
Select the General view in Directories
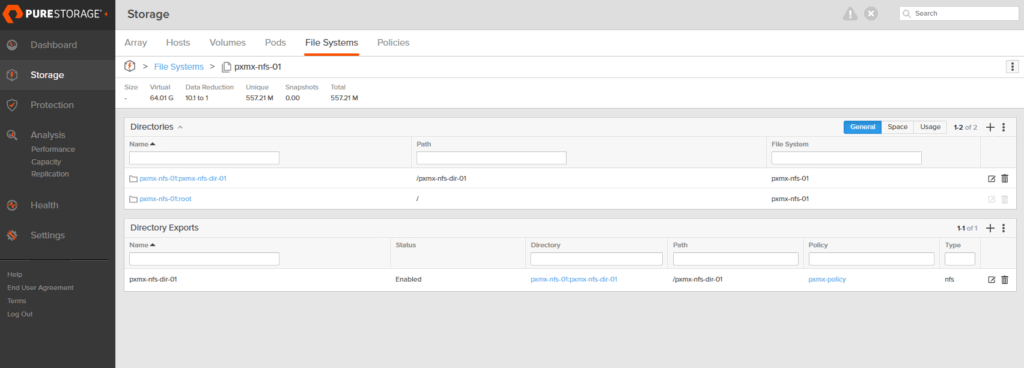click(863, 127)
